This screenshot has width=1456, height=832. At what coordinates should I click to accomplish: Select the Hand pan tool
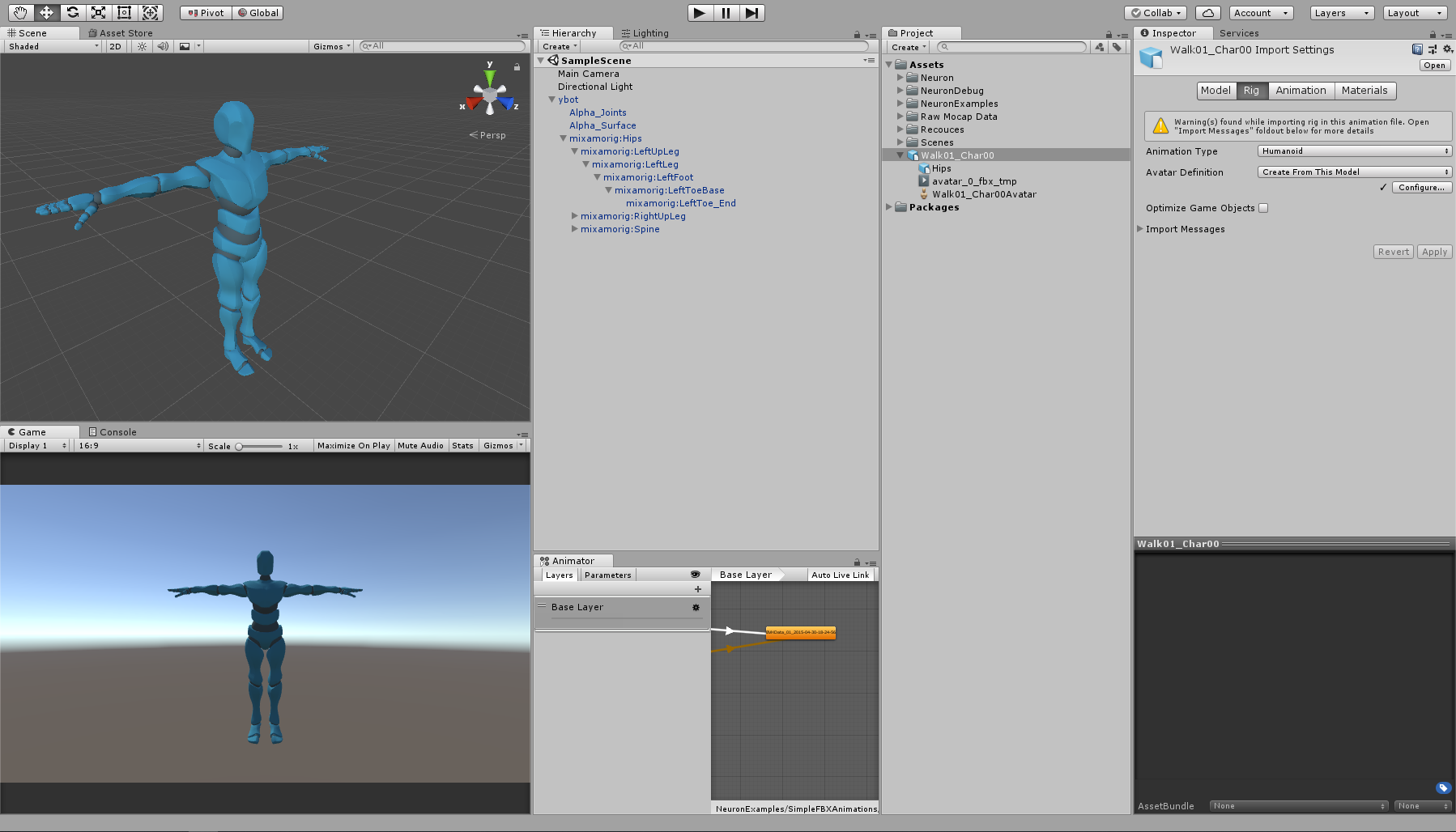[19, 12]
